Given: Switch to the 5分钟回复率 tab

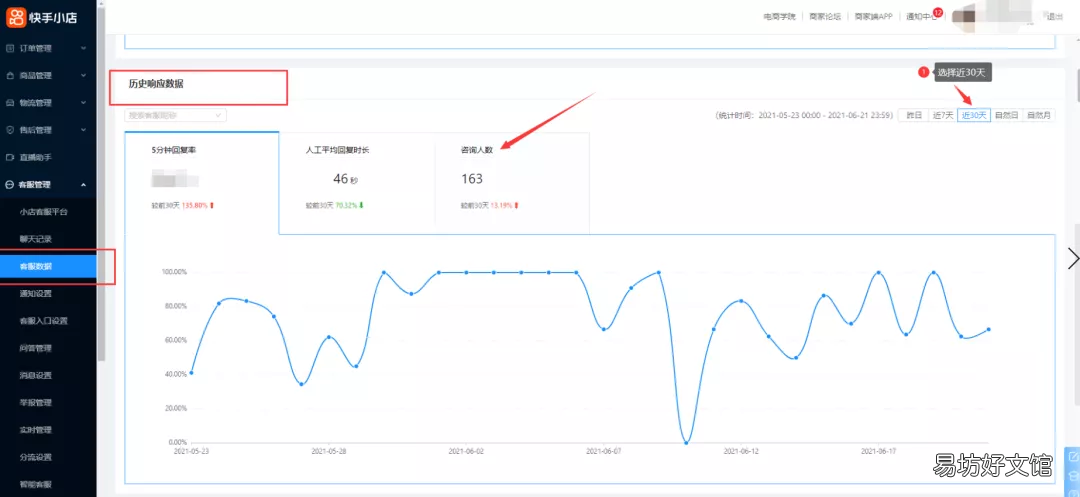Looking at the screenshot, I should coord(202,182).
